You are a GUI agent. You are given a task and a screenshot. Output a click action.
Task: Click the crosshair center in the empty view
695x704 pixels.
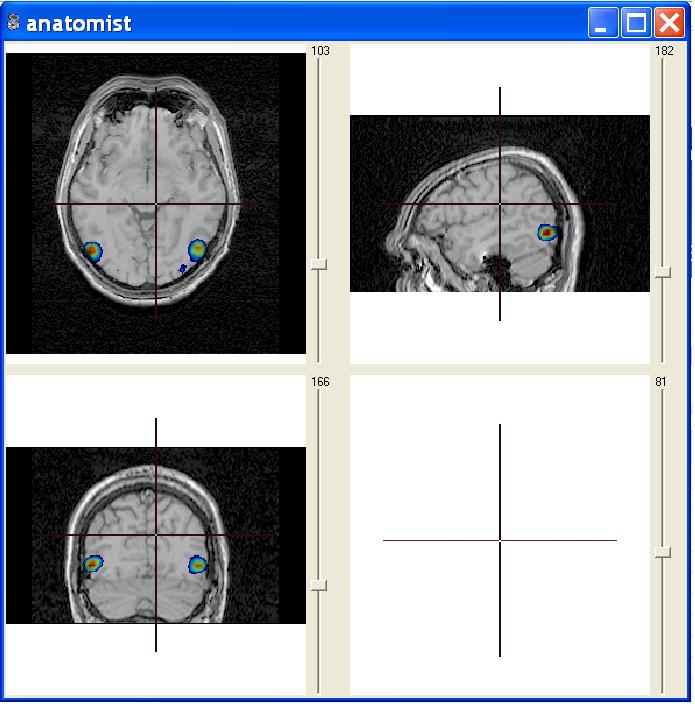point(500,540)
